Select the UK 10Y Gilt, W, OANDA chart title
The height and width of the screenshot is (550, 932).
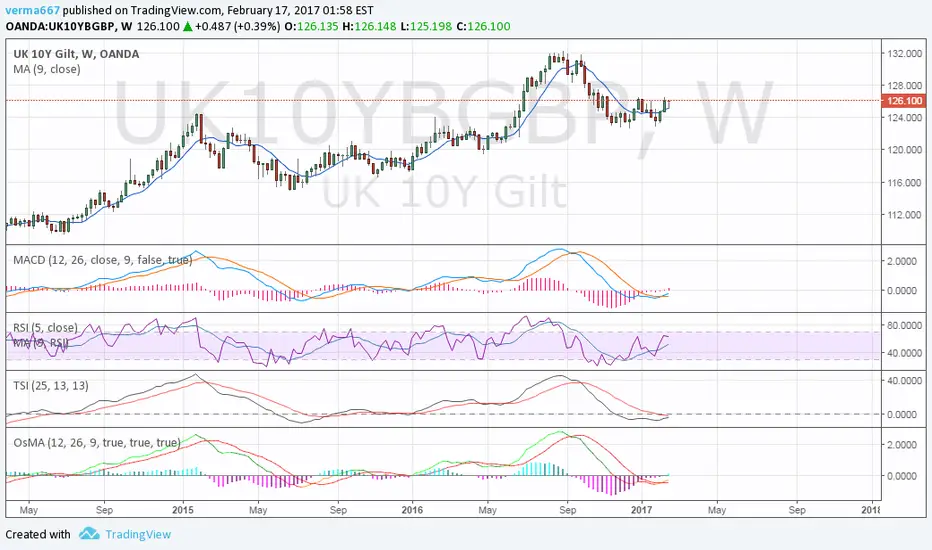pos(76,54)
